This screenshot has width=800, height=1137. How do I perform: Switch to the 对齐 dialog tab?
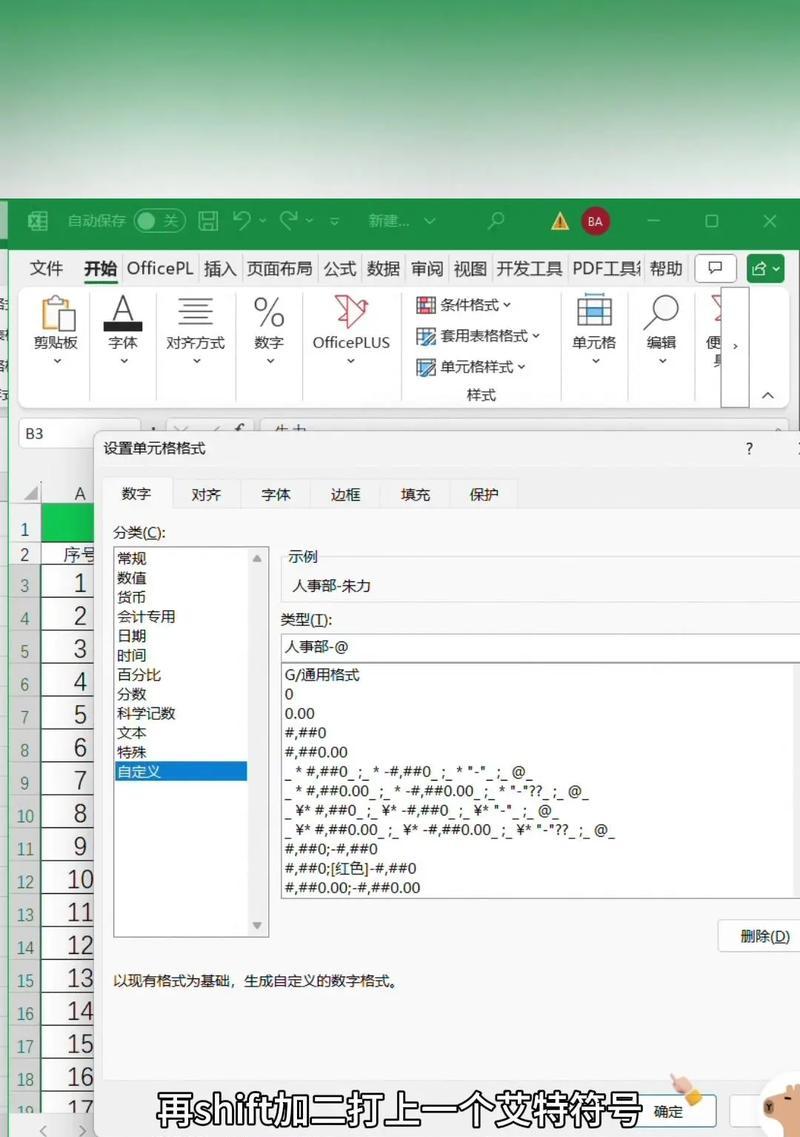pyautogui.click(x=206, y=495)
